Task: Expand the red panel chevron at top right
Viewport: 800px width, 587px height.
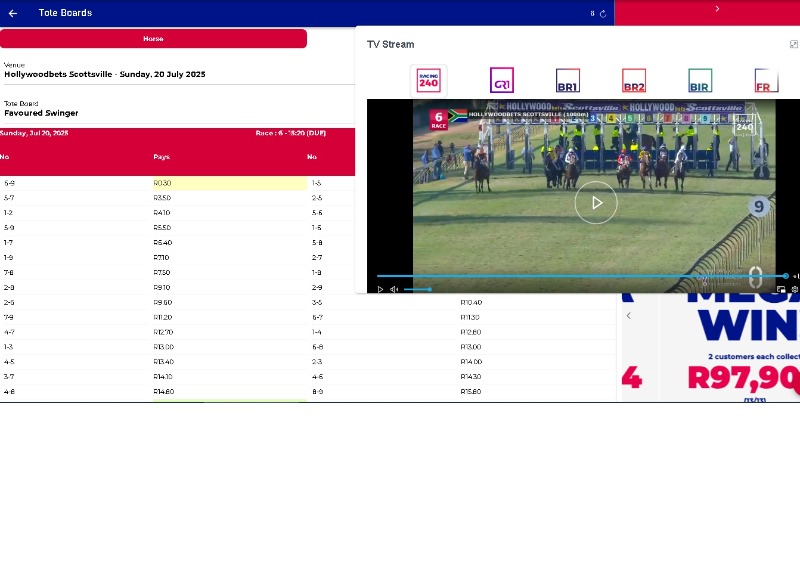Action: [x=717, y=9]
